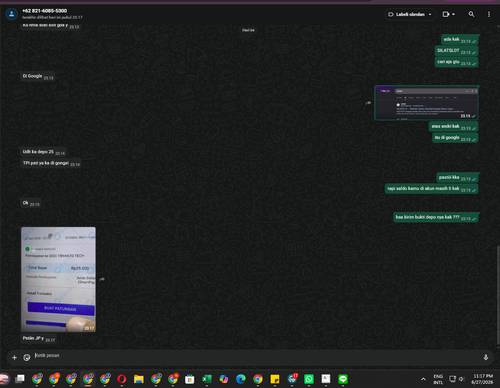
Task: Switch the ENG INTL input language
Action: (x=438, y=379)
